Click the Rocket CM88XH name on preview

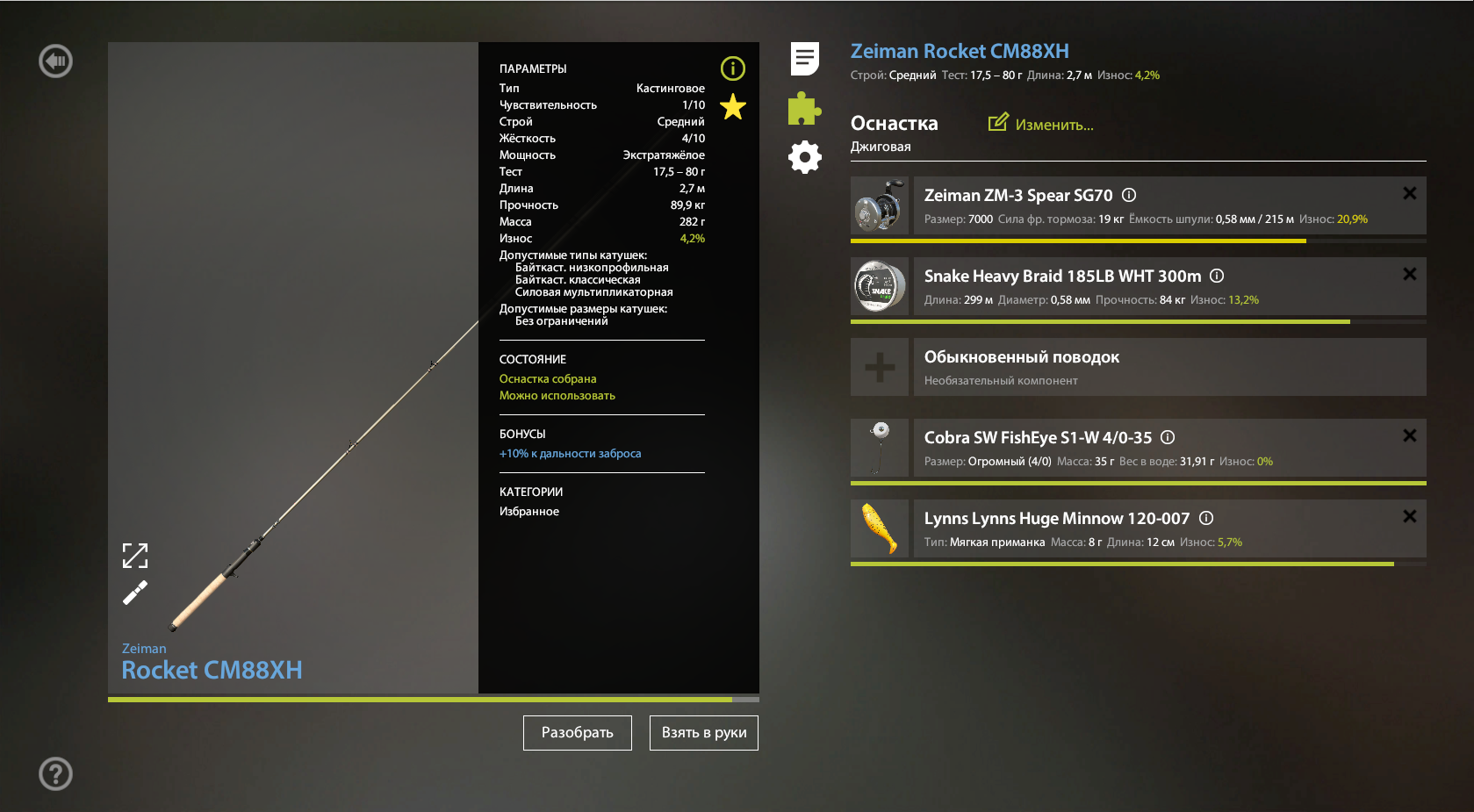(212, 670)
